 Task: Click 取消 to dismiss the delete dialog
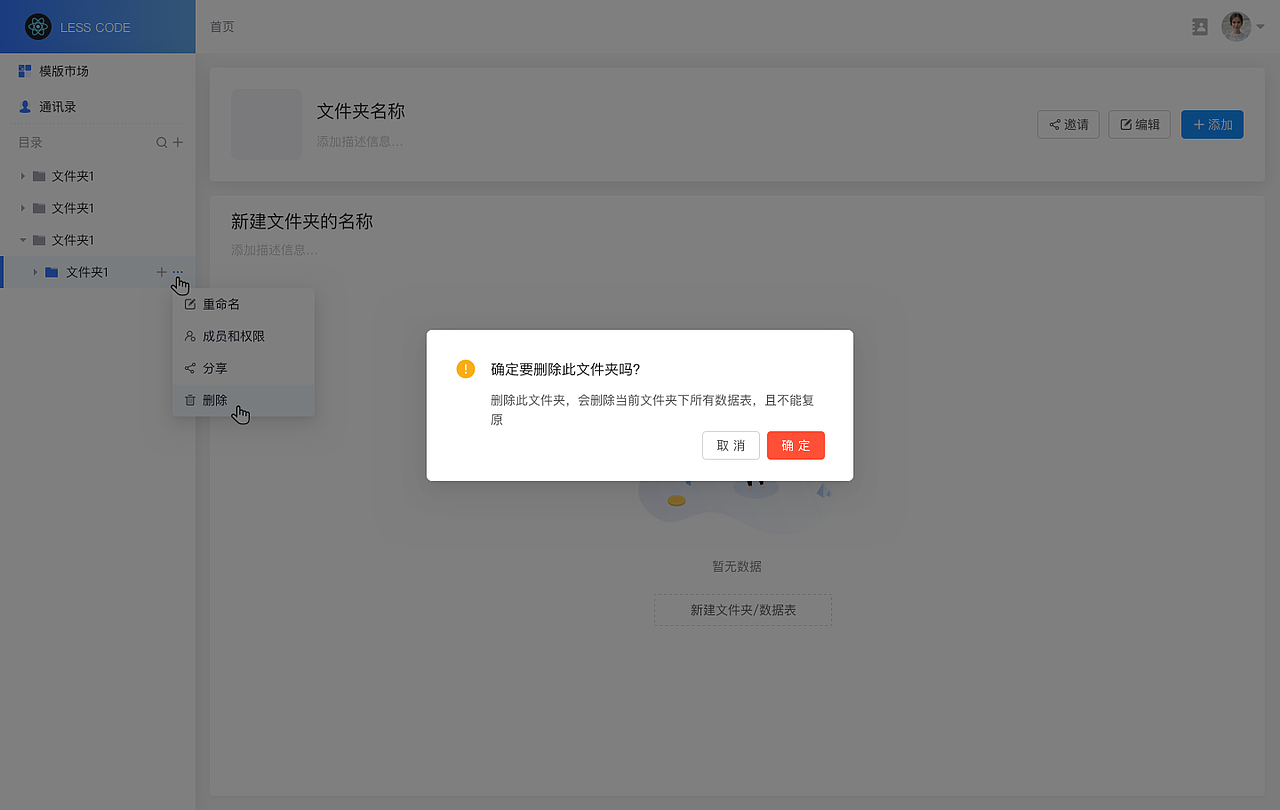[x=730, y=445]
